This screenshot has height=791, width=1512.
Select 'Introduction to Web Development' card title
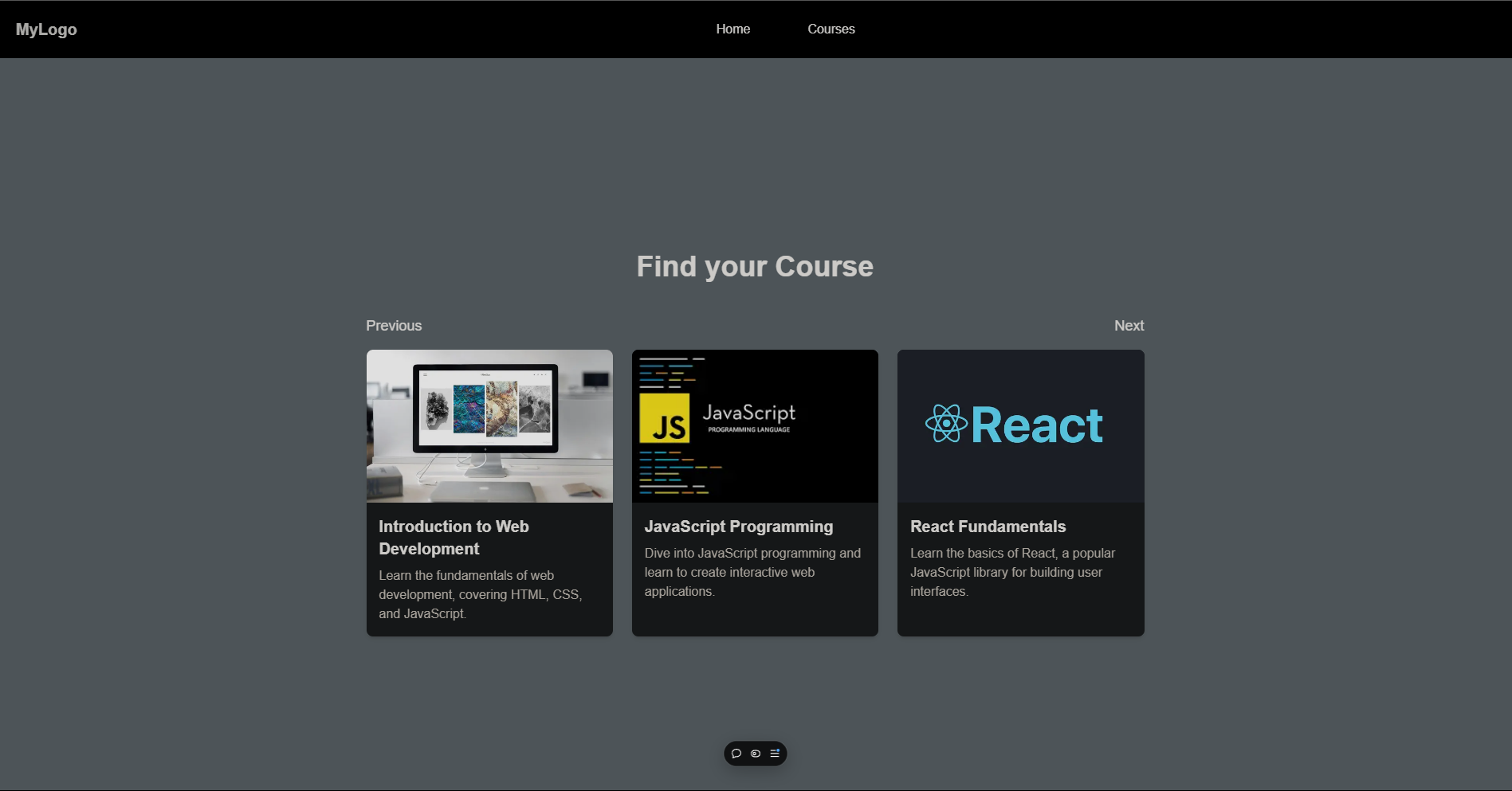(x=454, y=538)
